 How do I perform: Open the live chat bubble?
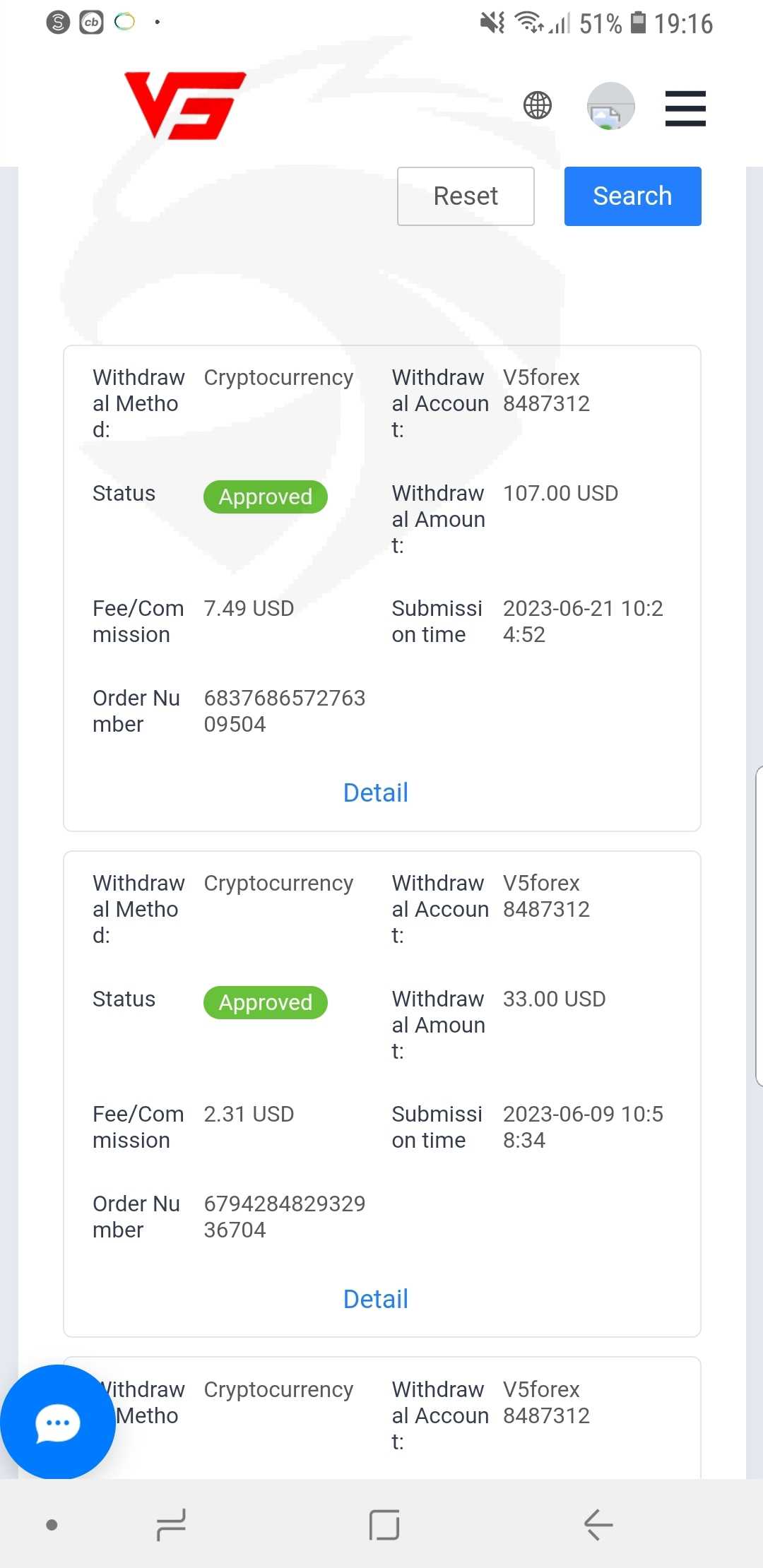57,1422
